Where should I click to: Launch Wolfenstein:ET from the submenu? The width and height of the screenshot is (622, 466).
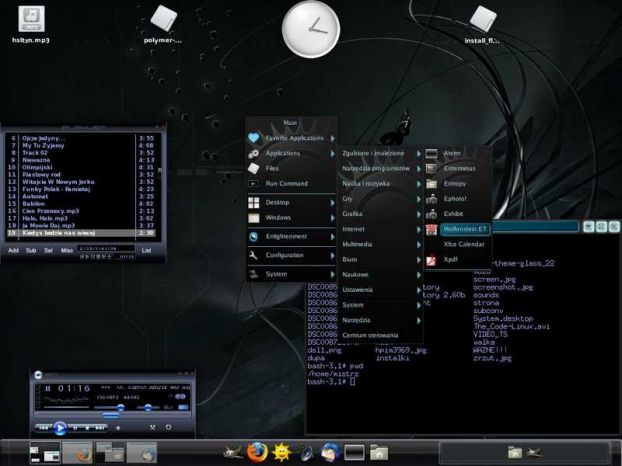click(x=458, y=229)
